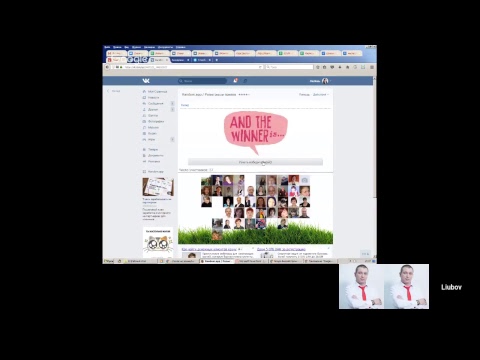Switch to the Gmail browser tab
Screen dimensions: 480x360
pos(116,53)
